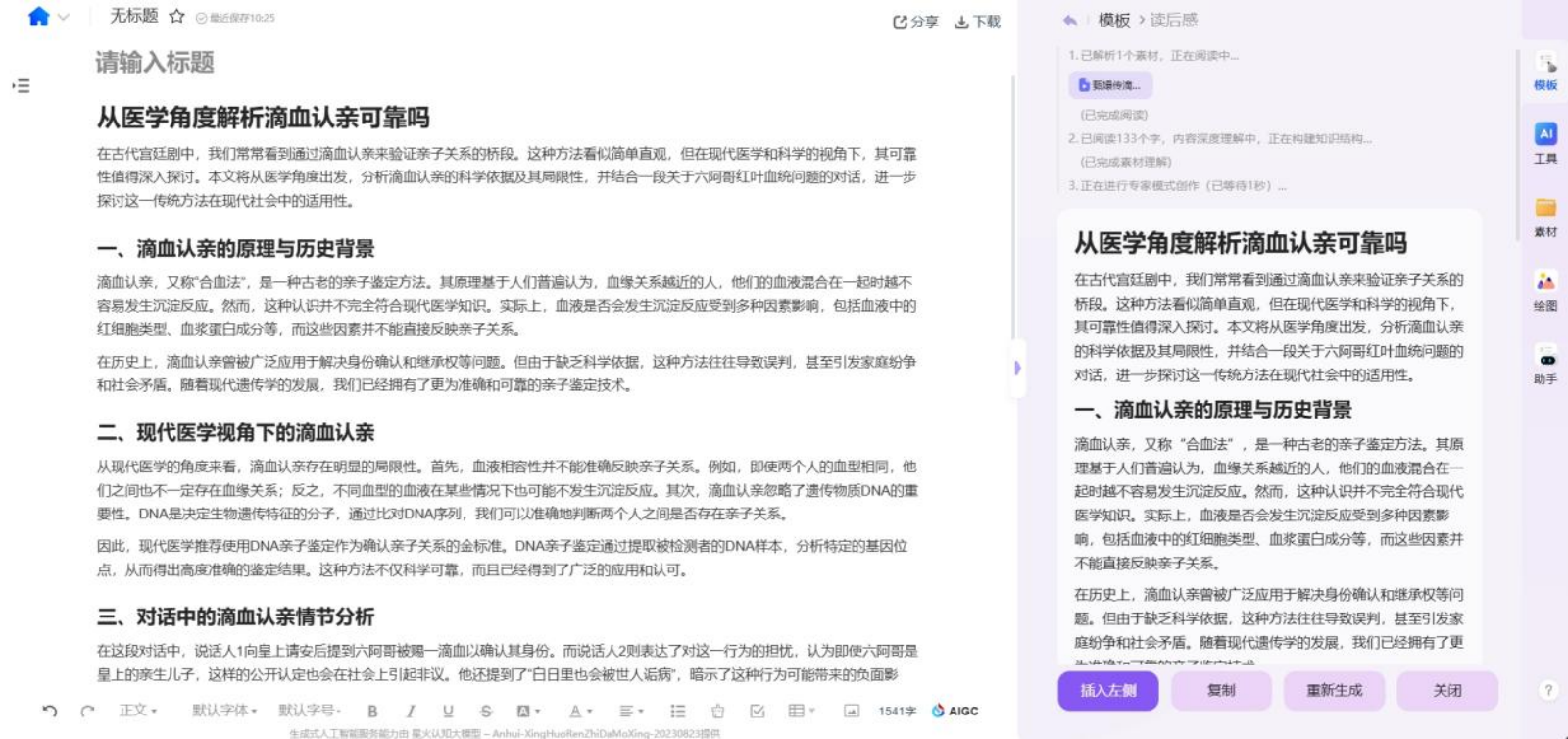Open the font color picker
Viewport: 1568px width, 739px height.
(x=581, y=712)
